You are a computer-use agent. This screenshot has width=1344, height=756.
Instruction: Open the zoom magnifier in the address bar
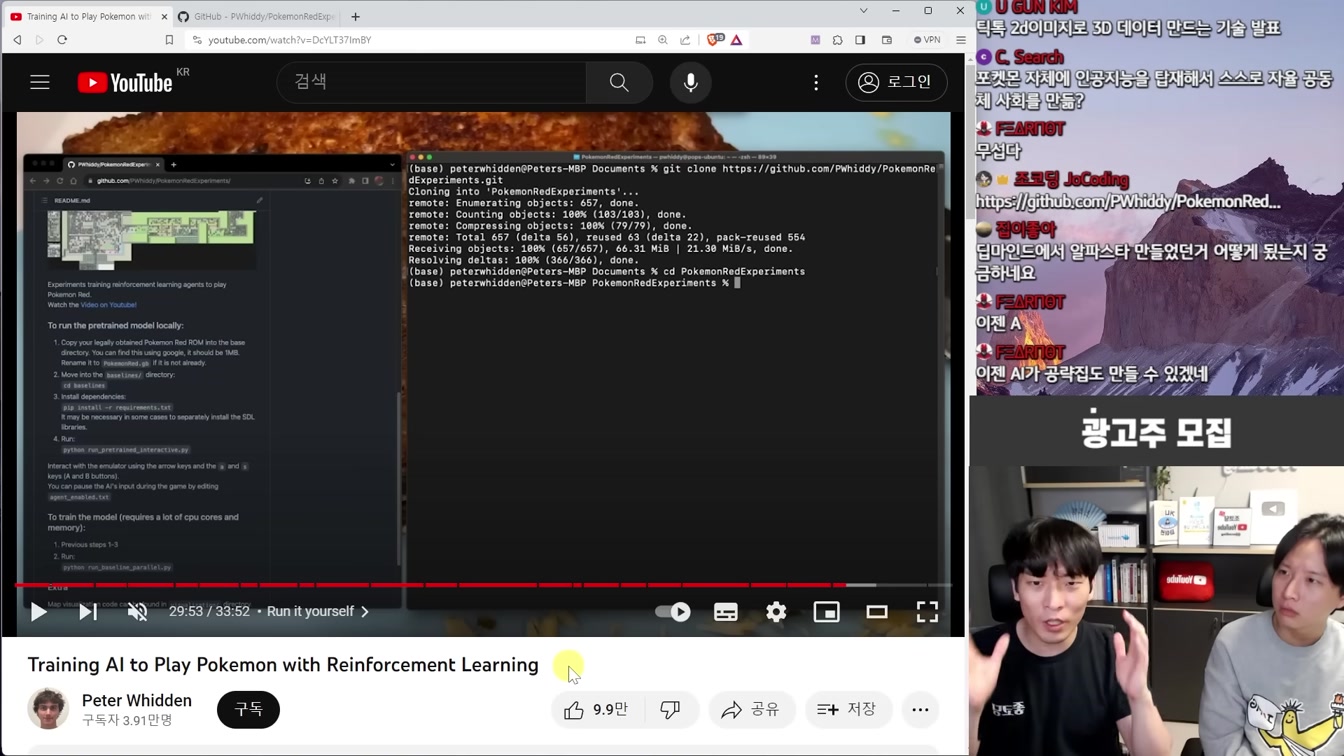(663, 40)
